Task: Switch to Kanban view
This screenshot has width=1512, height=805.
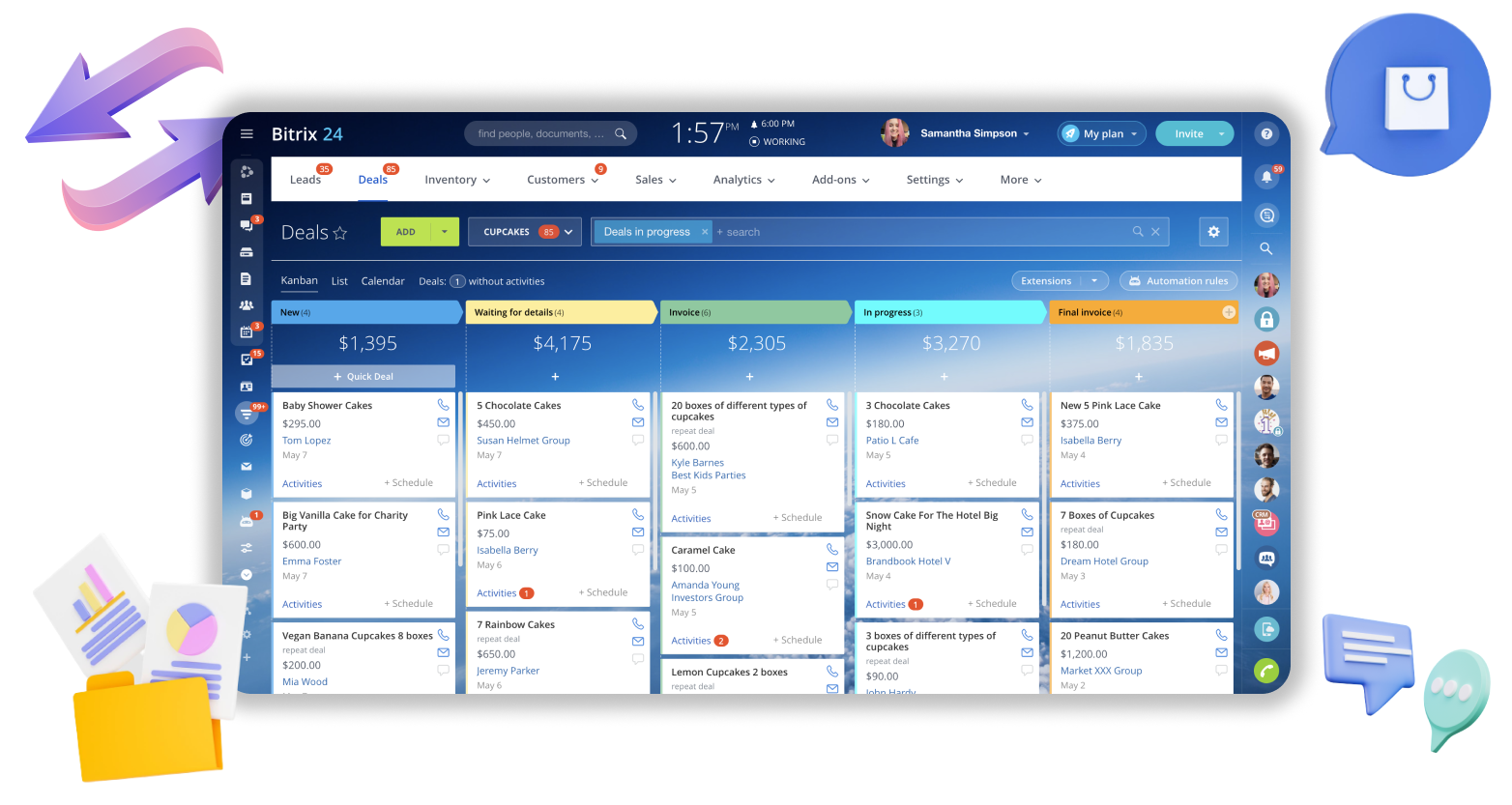Action: tap(299, 280)
